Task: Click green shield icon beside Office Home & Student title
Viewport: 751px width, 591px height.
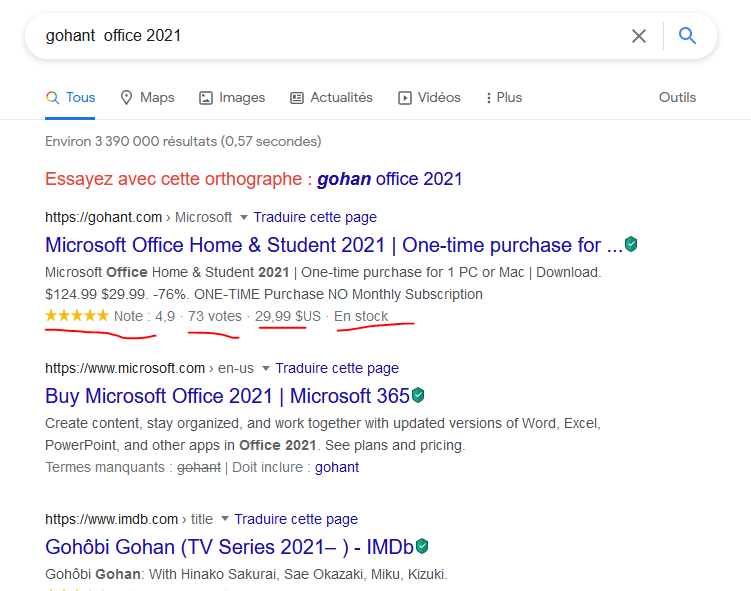Action: tap(631, 244)
